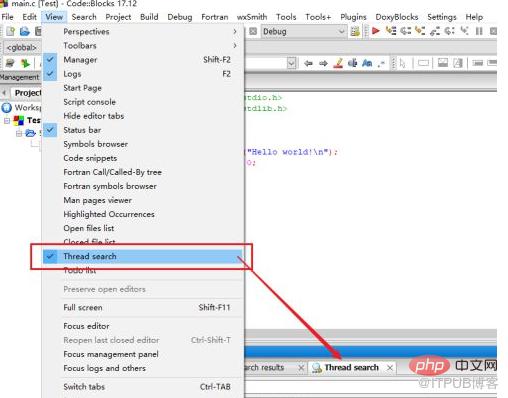Uncheck Manager in the View menu

(x=143, y=60)
